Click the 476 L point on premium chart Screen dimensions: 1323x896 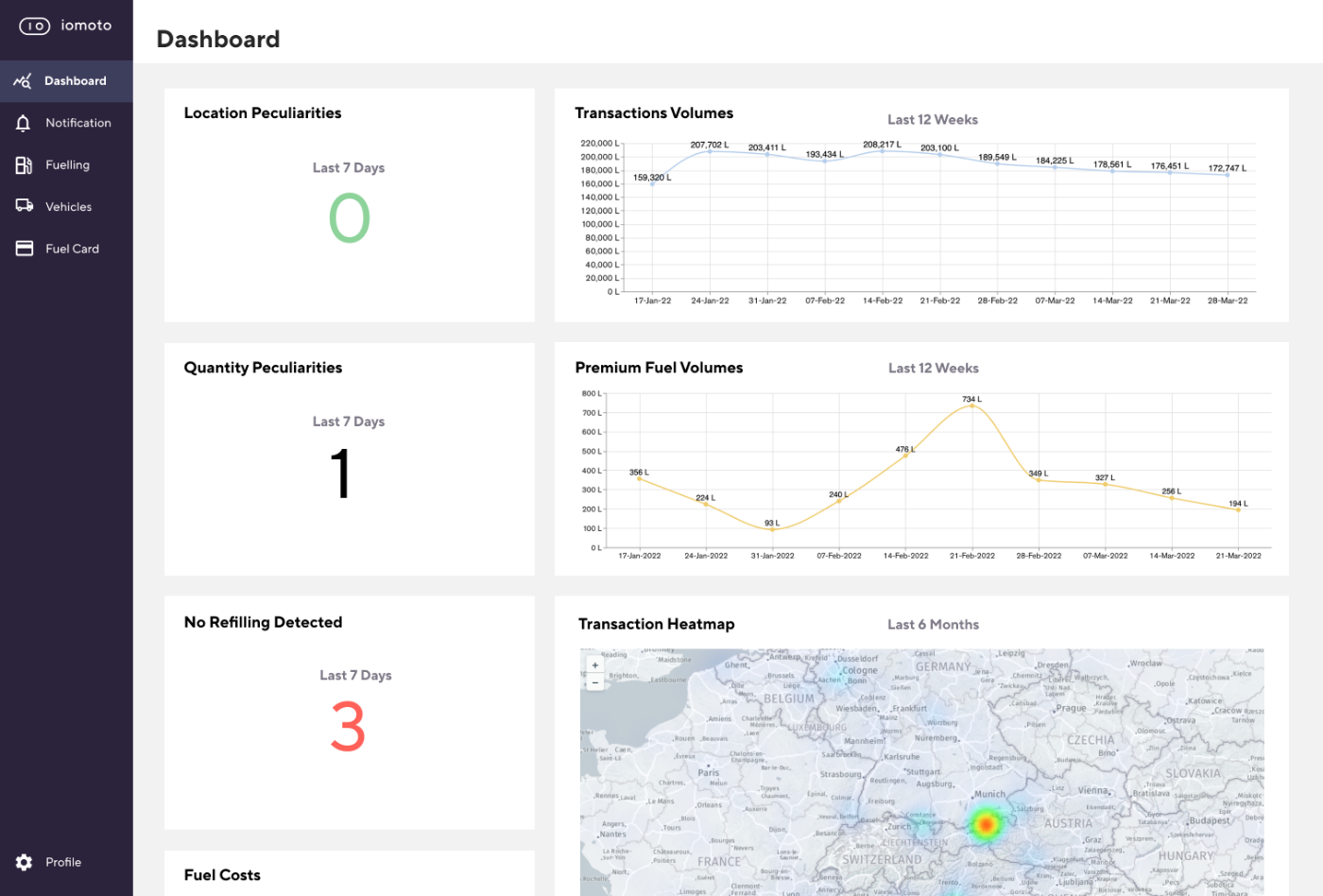coord(905,456)
